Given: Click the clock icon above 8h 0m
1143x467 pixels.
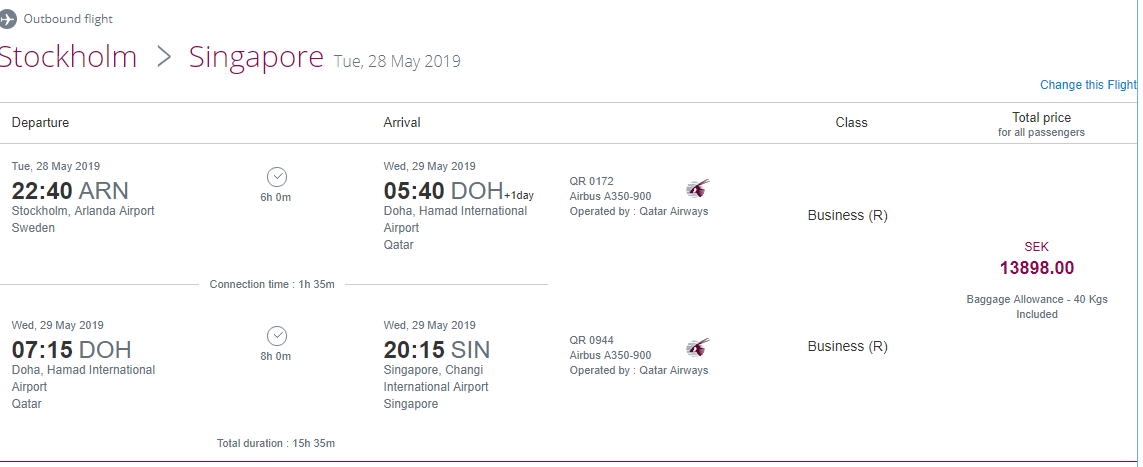Looking at the screenshot, I should point(277,336).
